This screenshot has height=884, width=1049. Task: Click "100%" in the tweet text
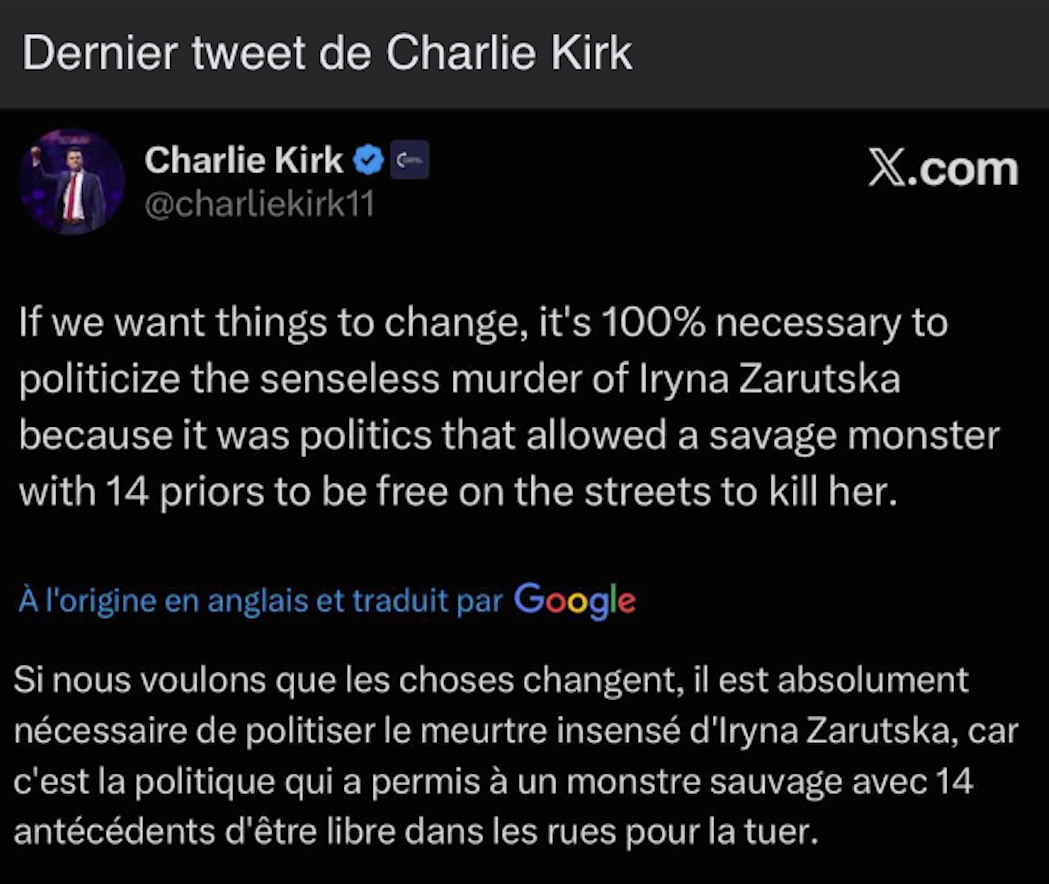[653, 323]
